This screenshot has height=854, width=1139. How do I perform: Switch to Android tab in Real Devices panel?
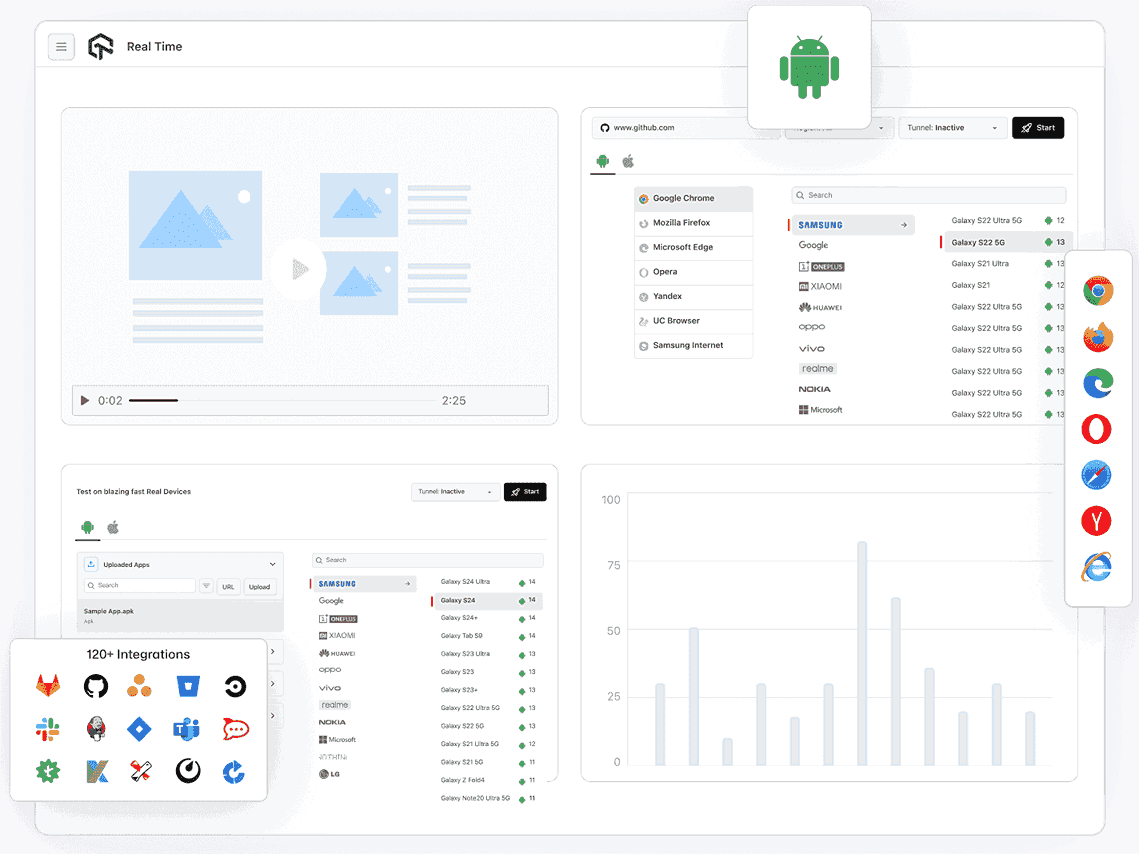tap(88, 527)
